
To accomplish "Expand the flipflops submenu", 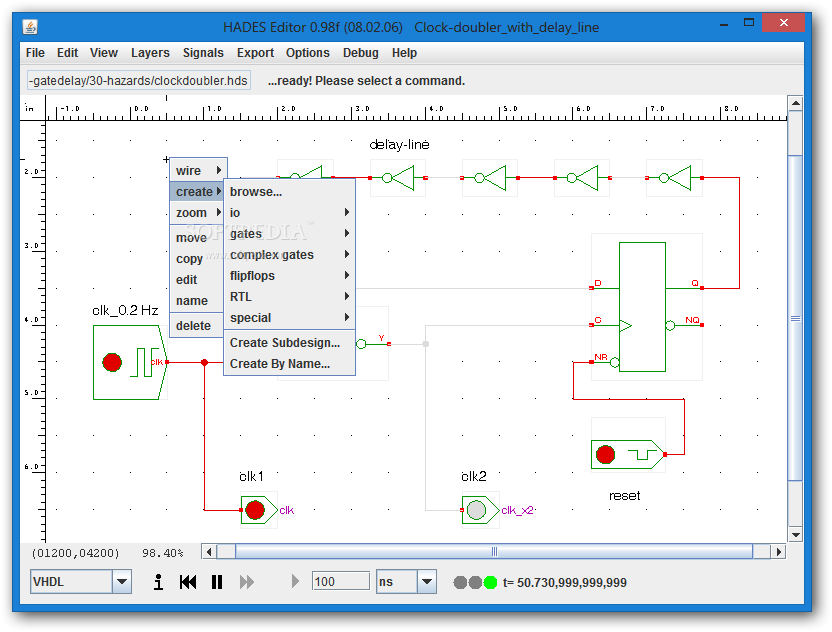I will pyautogui.click(x=289, y=276).
